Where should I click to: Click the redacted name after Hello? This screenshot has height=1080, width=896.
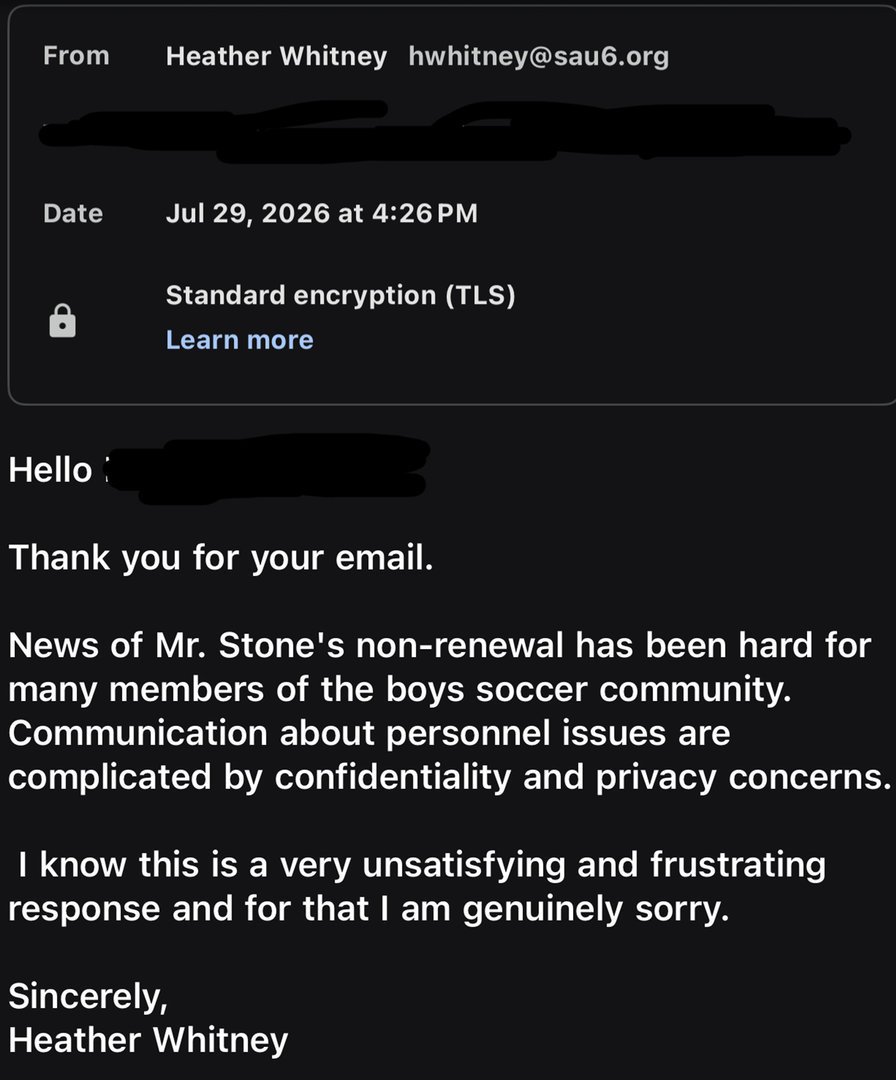click(269, 468)
